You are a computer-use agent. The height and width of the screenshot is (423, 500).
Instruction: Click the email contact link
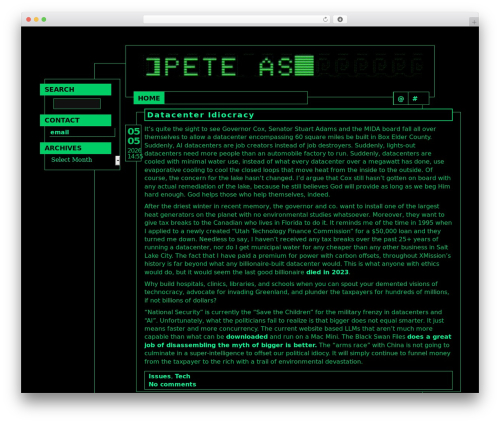point(60,132)
